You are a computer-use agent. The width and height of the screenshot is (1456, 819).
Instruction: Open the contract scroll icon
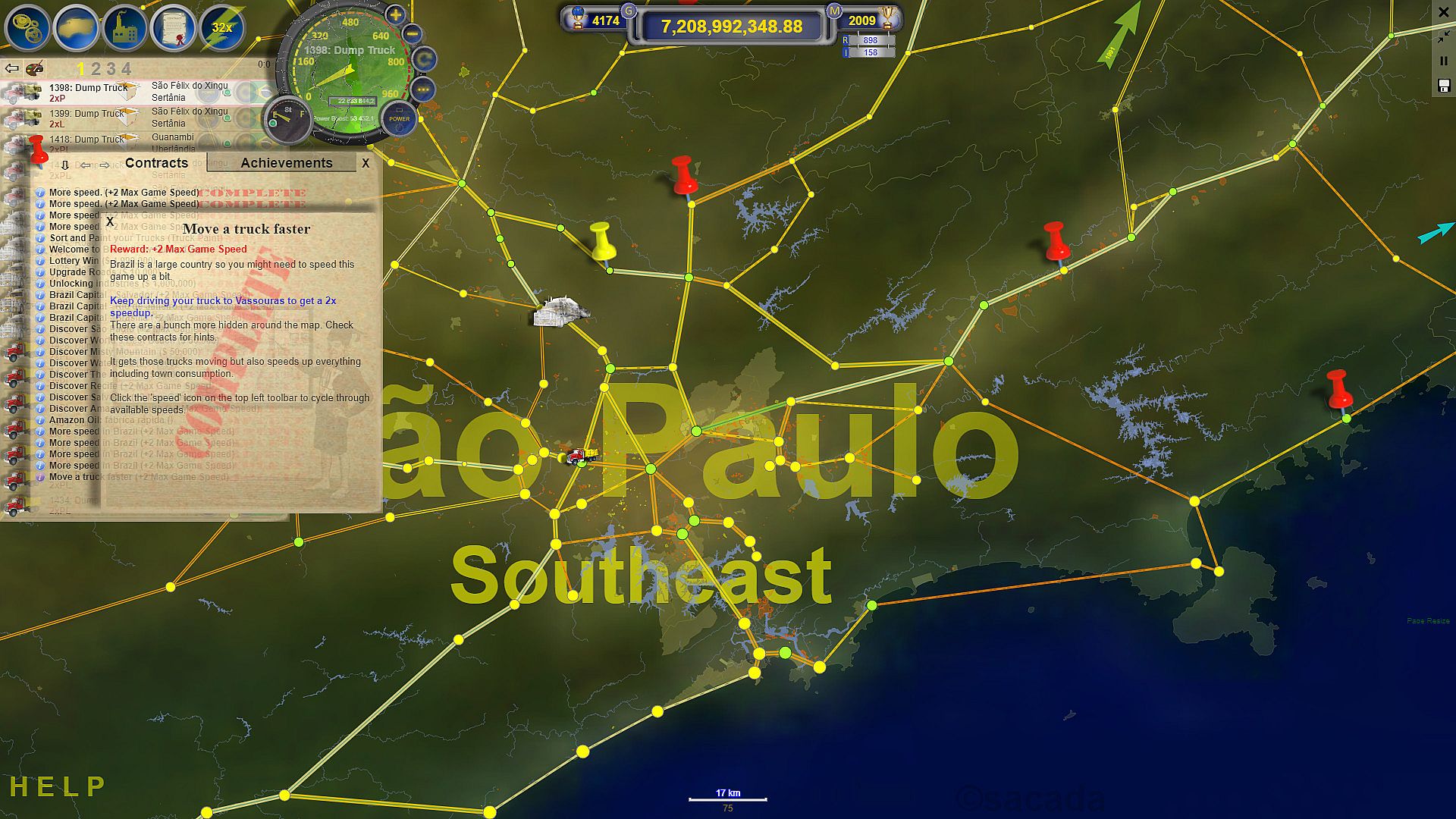pos(174,27)
